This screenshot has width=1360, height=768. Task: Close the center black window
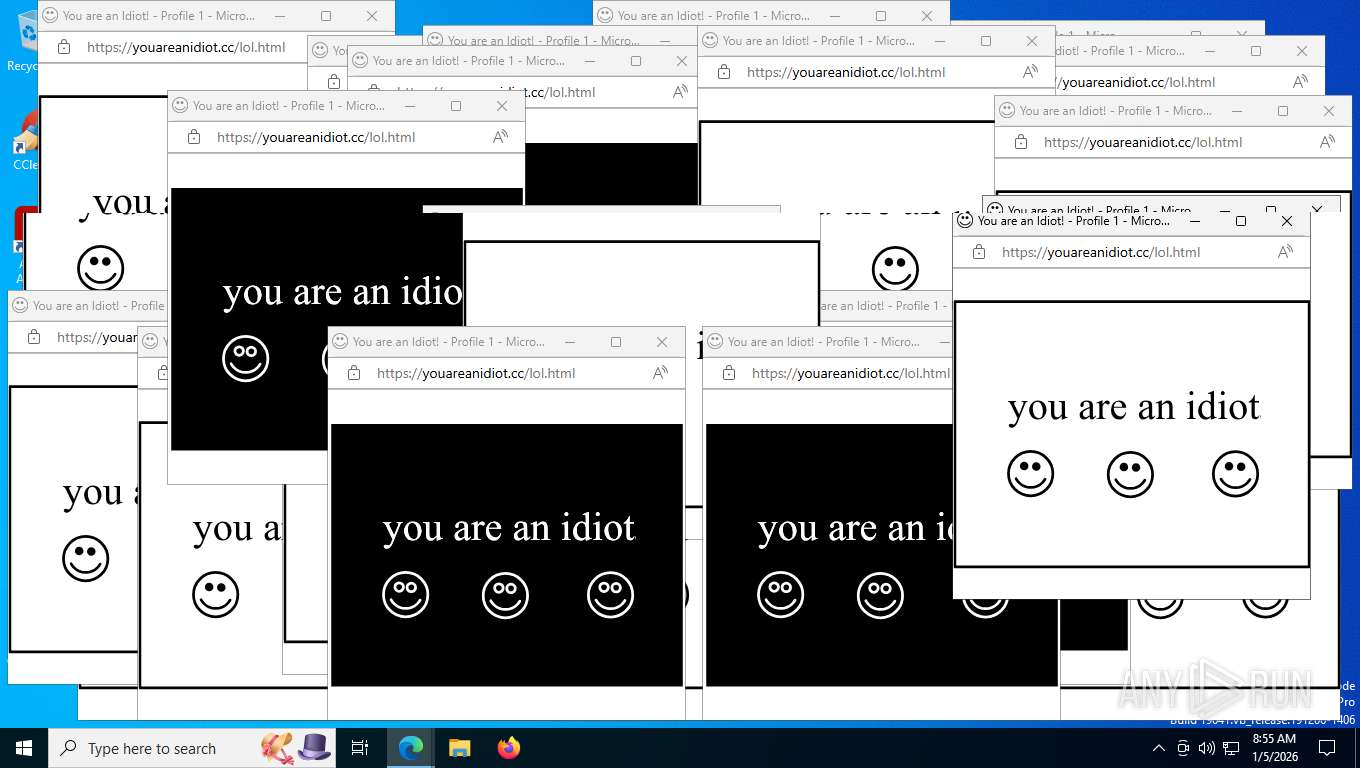[x=662, y=342]
